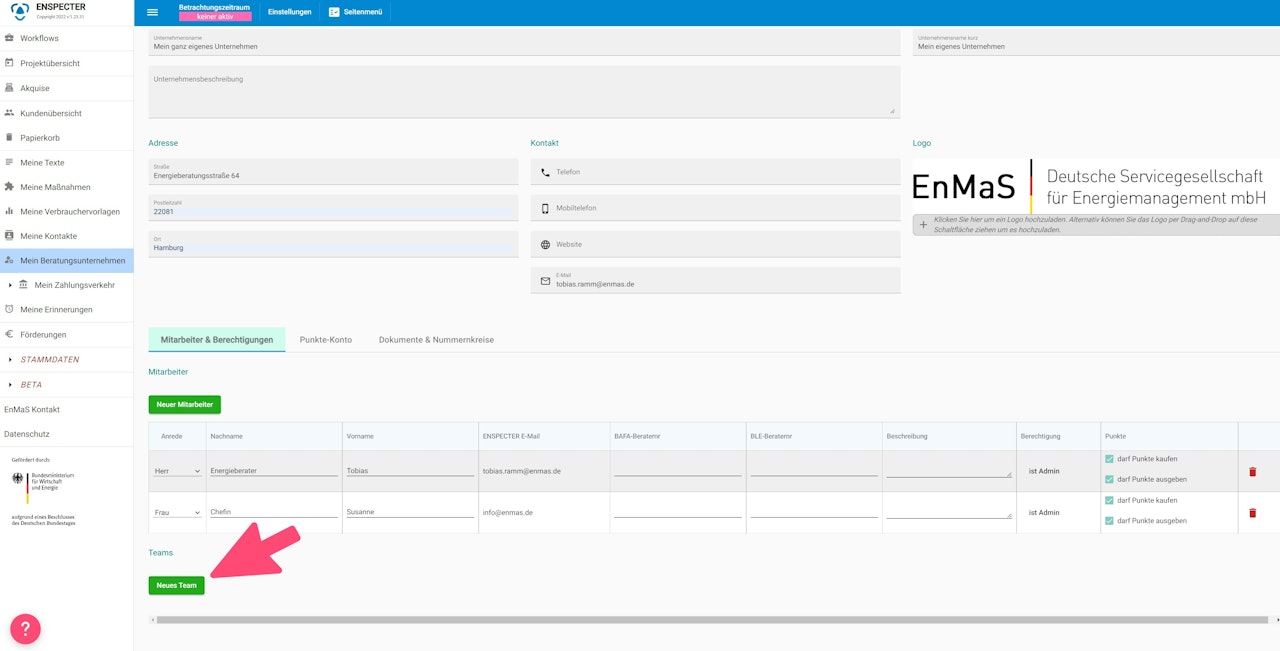Delete employee Susanne Chefin with trash icon
This screenshot has height=651, width=1280.
[1252, 513]
